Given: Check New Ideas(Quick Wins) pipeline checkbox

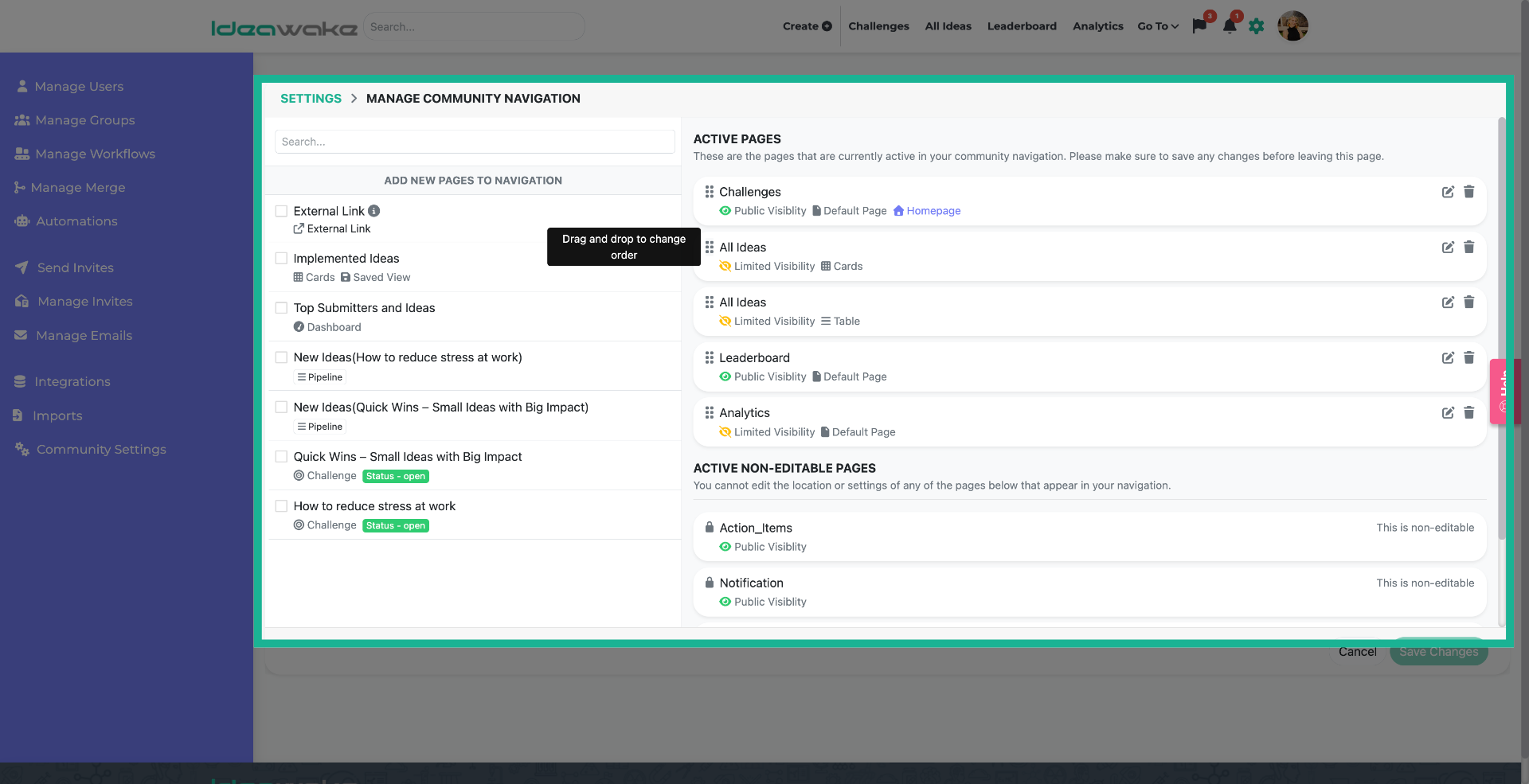Looking at the screenshot, I should [x=281, y=407].
